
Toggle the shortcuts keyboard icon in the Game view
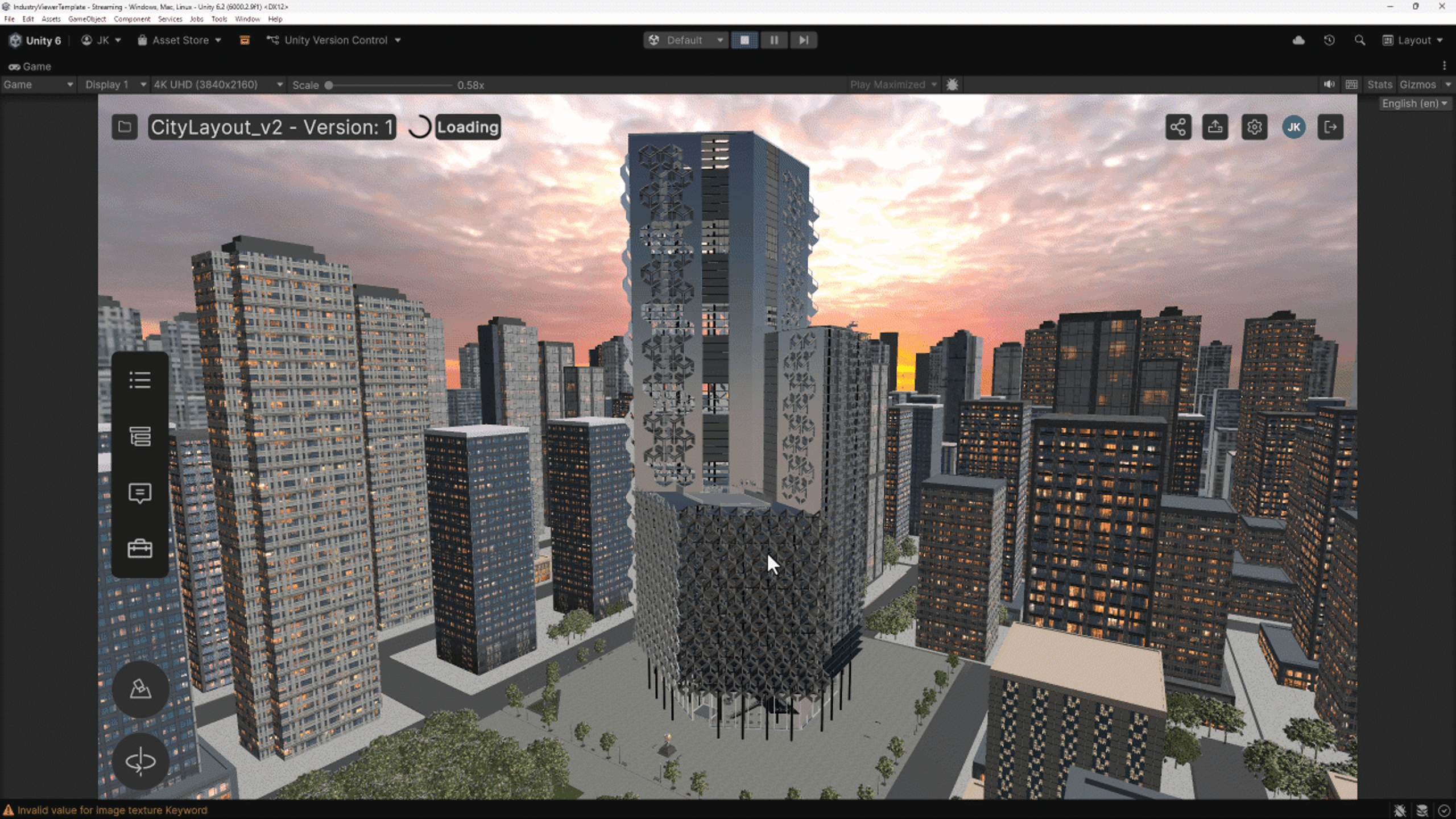1351,85
